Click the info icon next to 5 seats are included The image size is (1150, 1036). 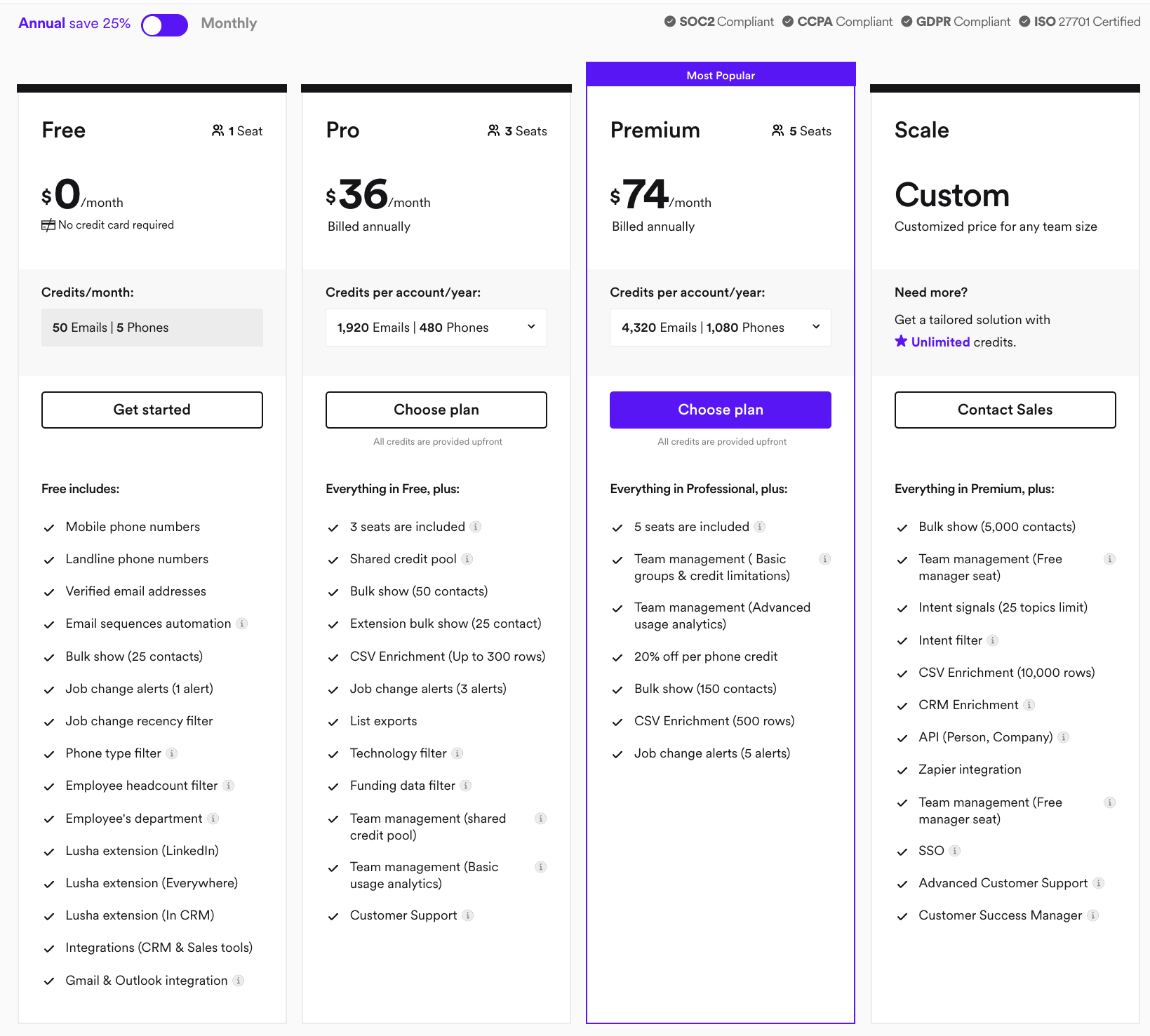point(760,527)
